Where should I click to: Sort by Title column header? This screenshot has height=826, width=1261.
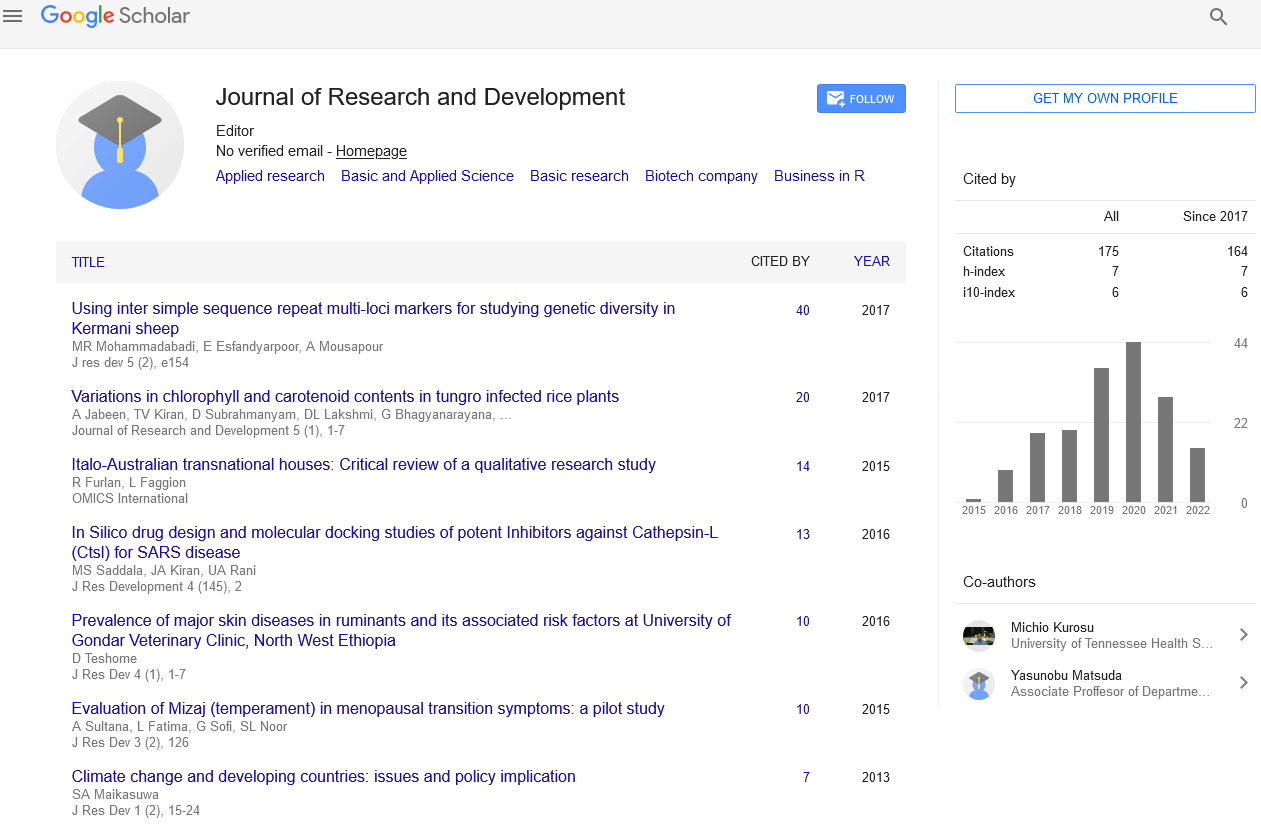coord(88,262)
